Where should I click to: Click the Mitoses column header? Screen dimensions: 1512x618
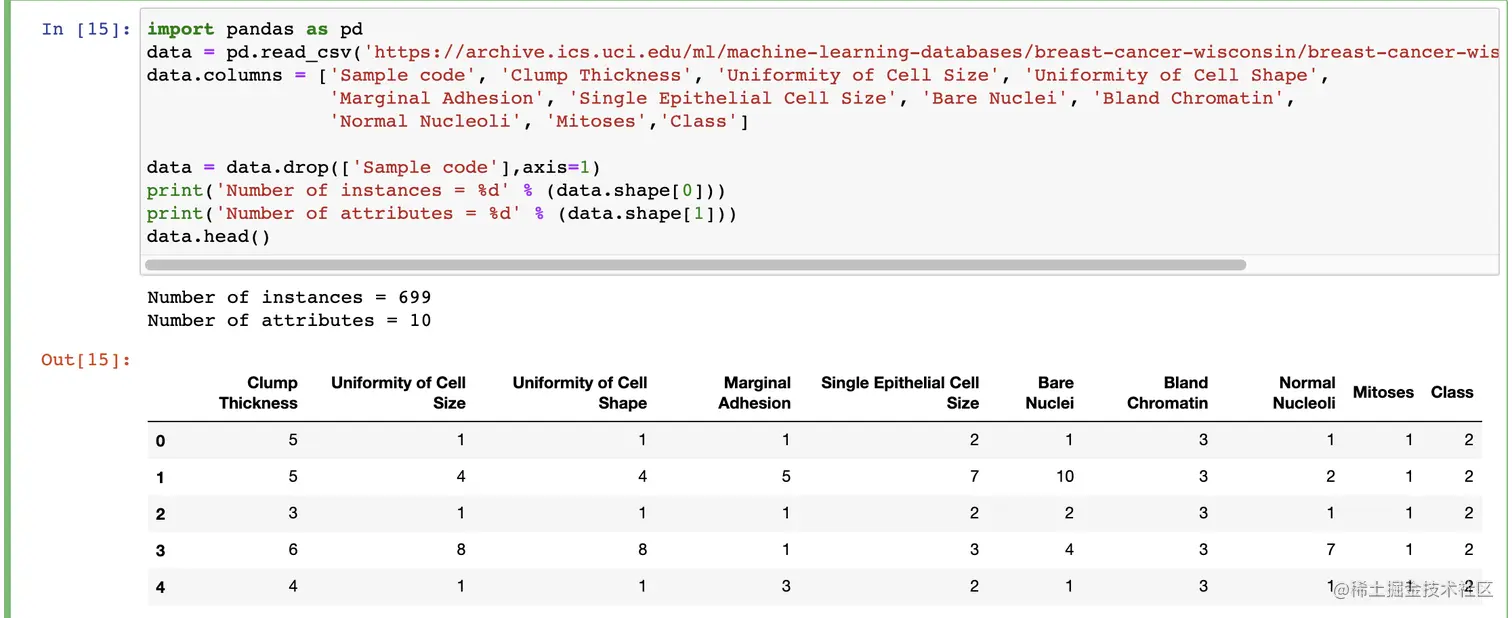pos(1383,393)
